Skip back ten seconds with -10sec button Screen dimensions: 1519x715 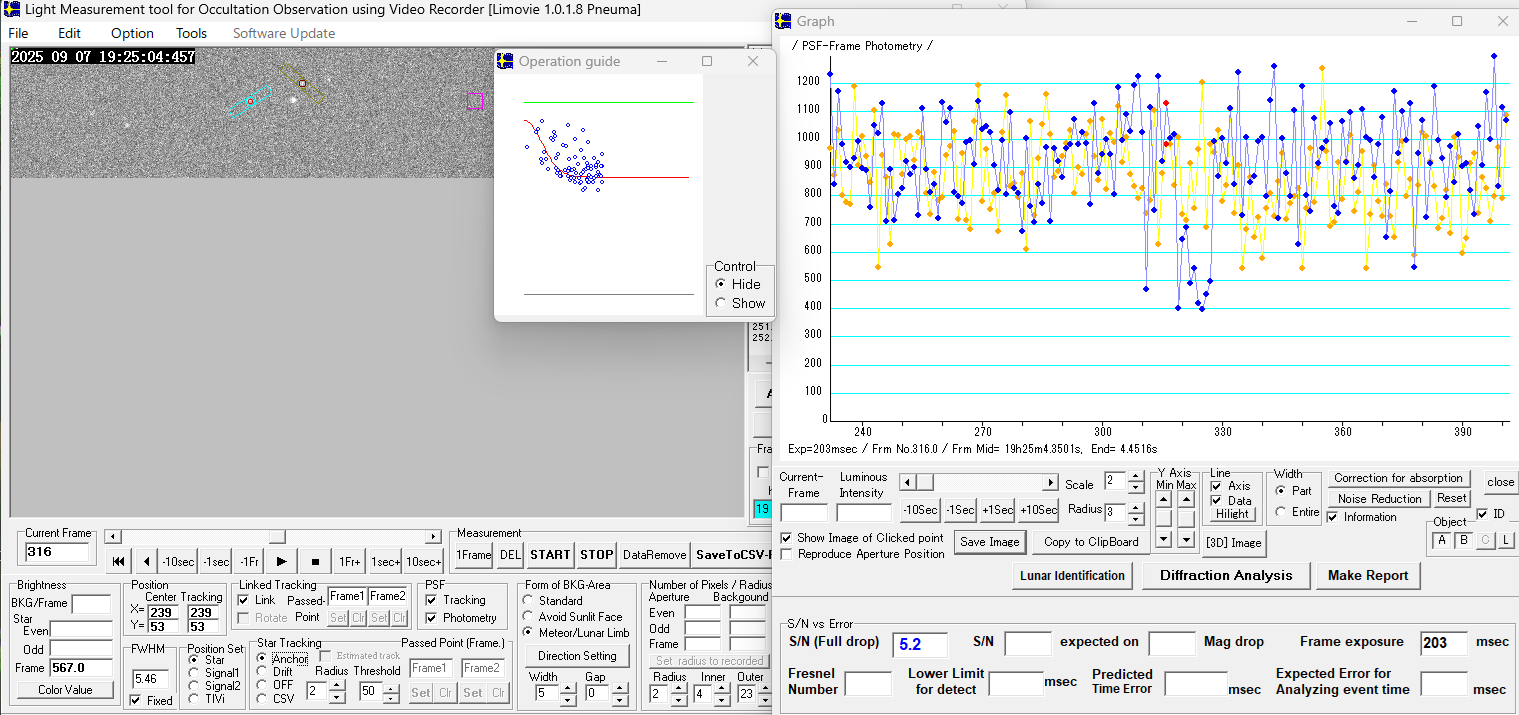[179, 561]
